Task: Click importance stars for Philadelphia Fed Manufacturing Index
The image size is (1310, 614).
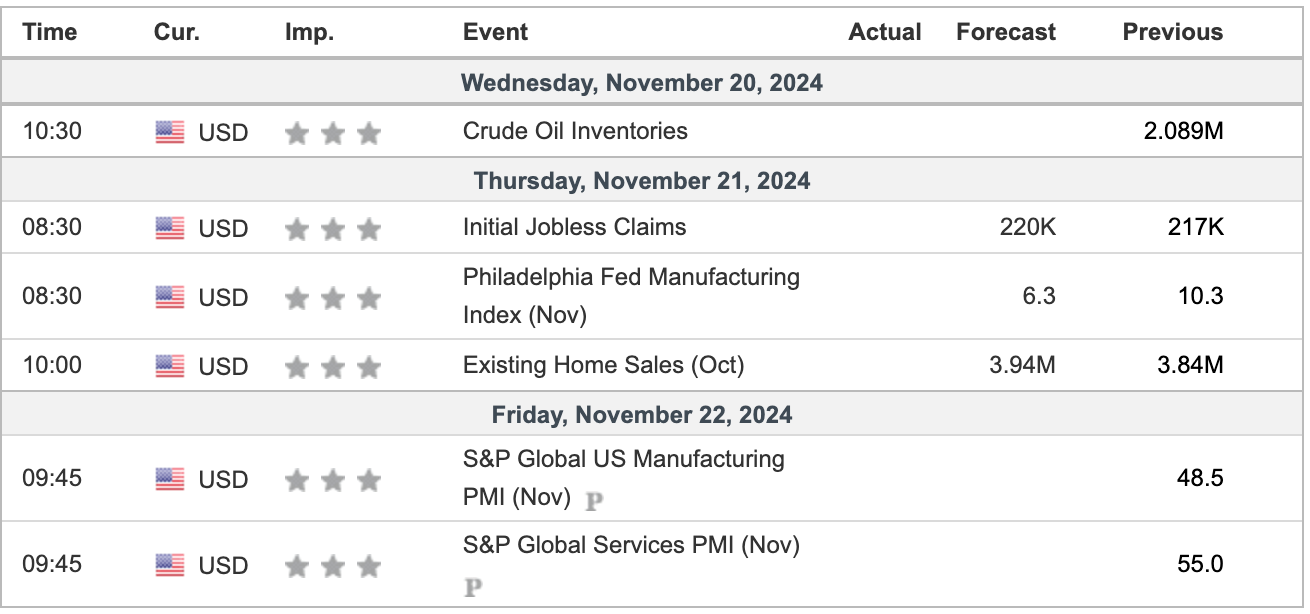Action: tap(333, 298)
